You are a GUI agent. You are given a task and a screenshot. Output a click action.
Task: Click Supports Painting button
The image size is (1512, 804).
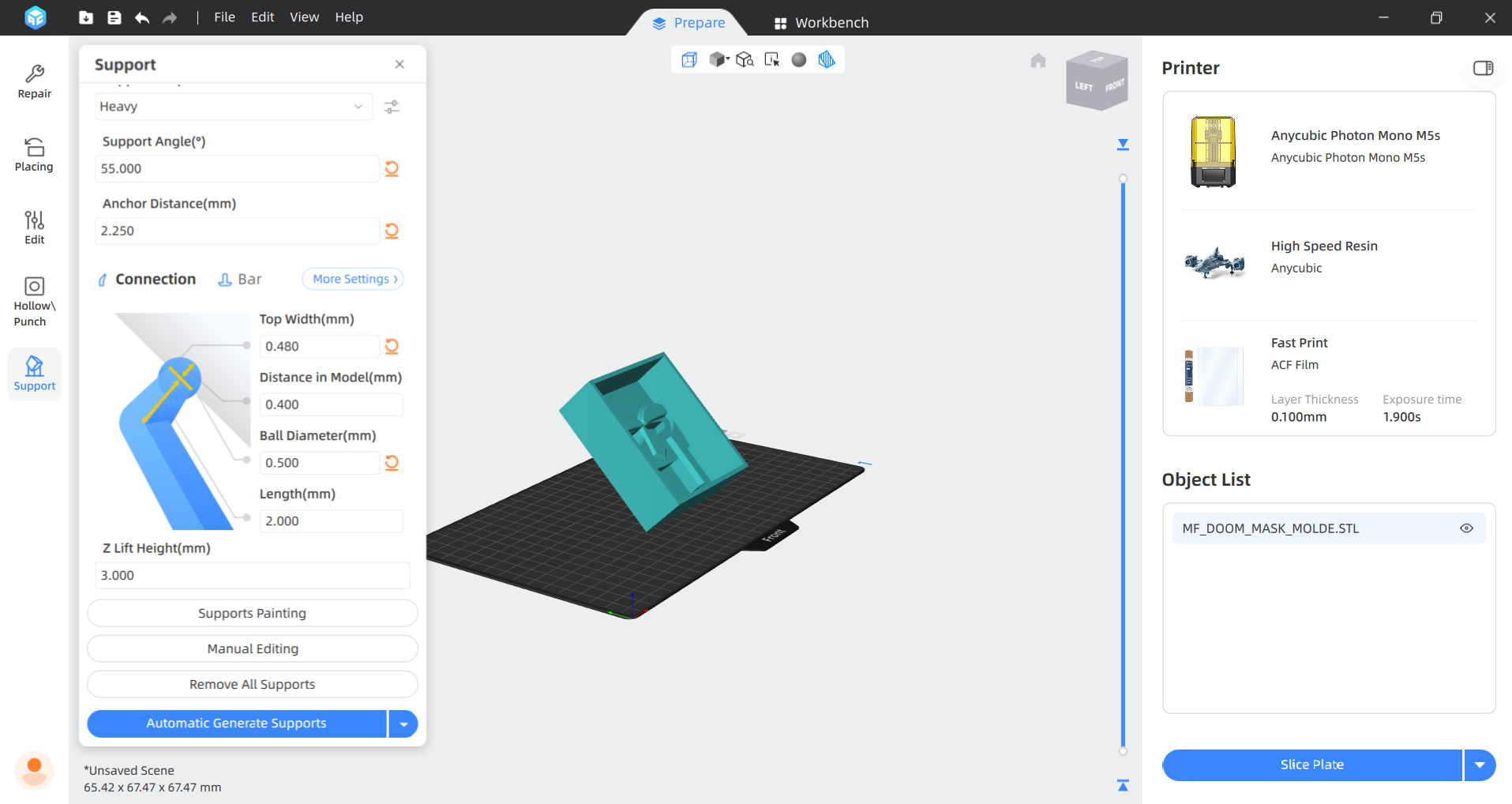pyautogui.click(x=252, y=613)
